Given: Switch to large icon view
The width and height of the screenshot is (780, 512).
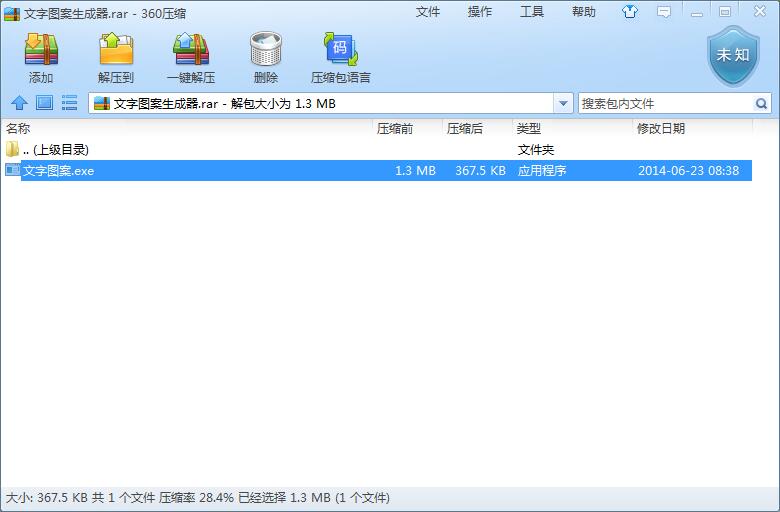Looking at the screenshot, I should 44,102.
